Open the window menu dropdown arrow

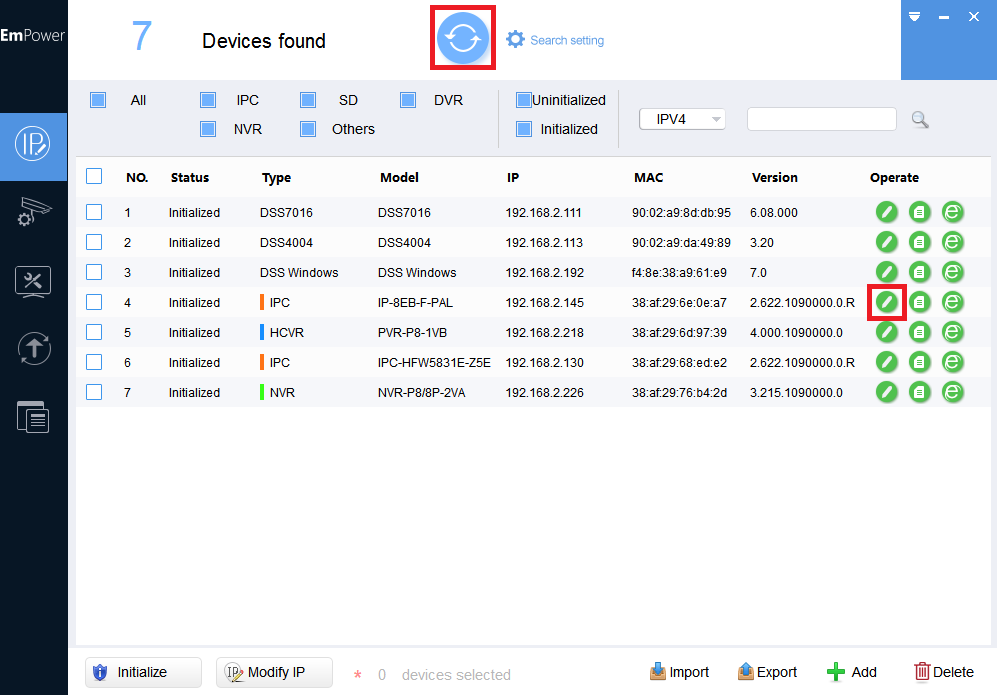(914, 17)
